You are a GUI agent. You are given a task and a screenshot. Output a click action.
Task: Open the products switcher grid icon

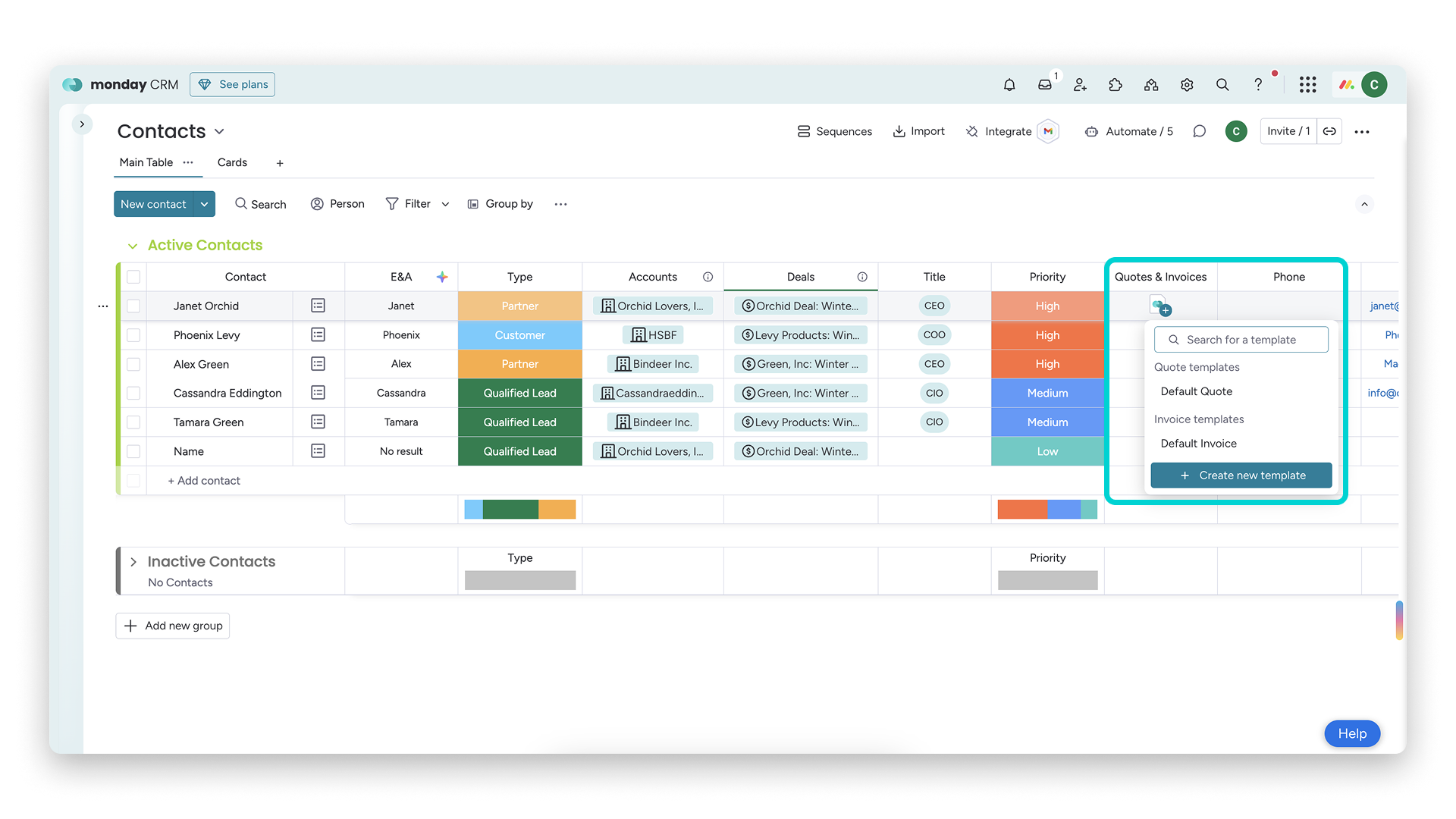tap(1307, 85)
